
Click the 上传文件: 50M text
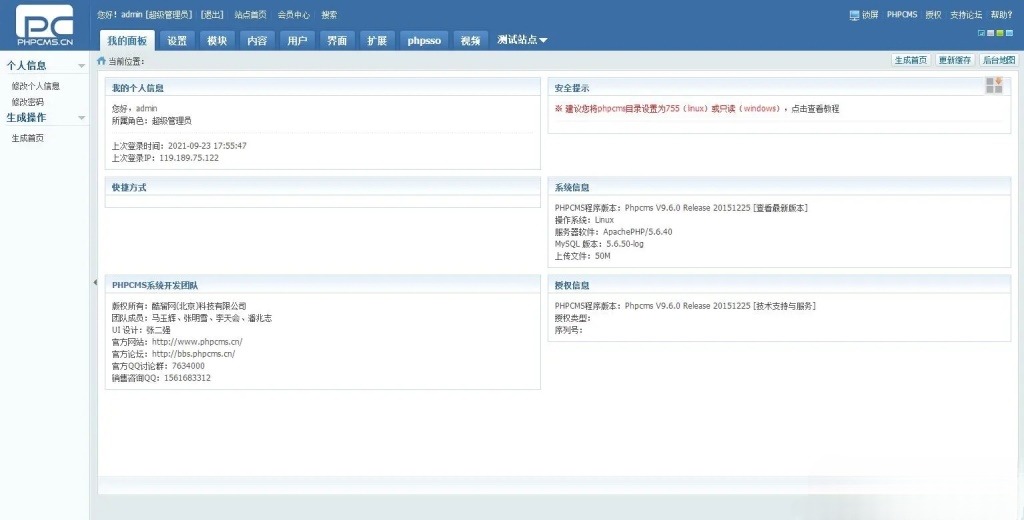[583, 256]
